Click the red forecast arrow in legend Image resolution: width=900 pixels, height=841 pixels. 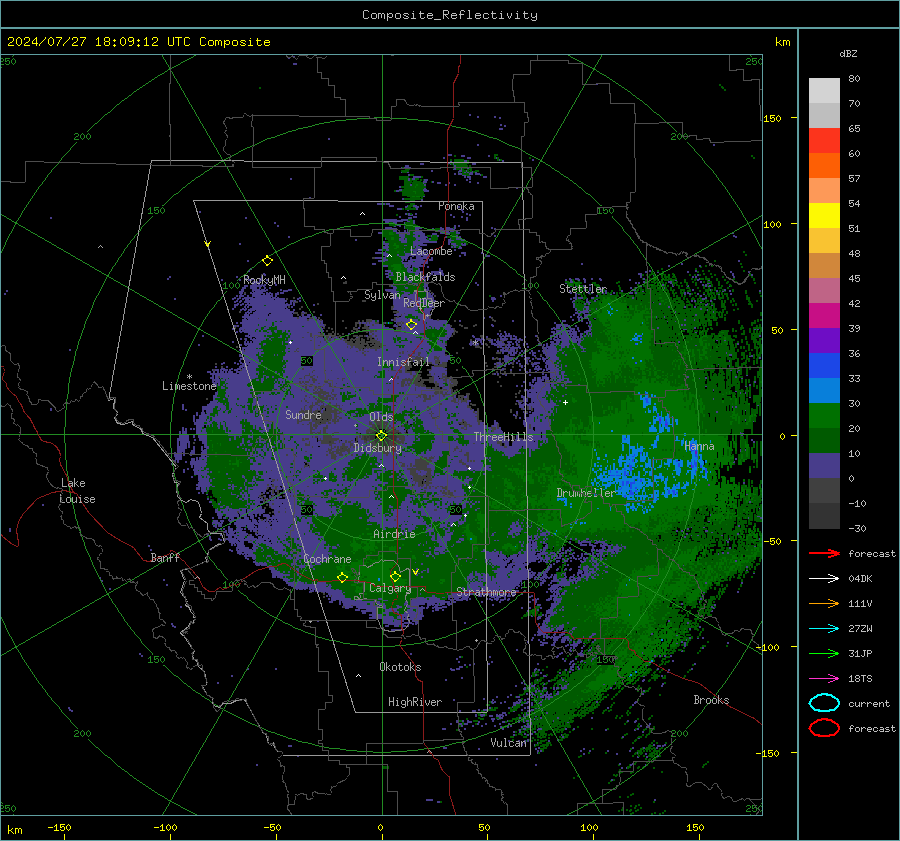coord(824,553)
